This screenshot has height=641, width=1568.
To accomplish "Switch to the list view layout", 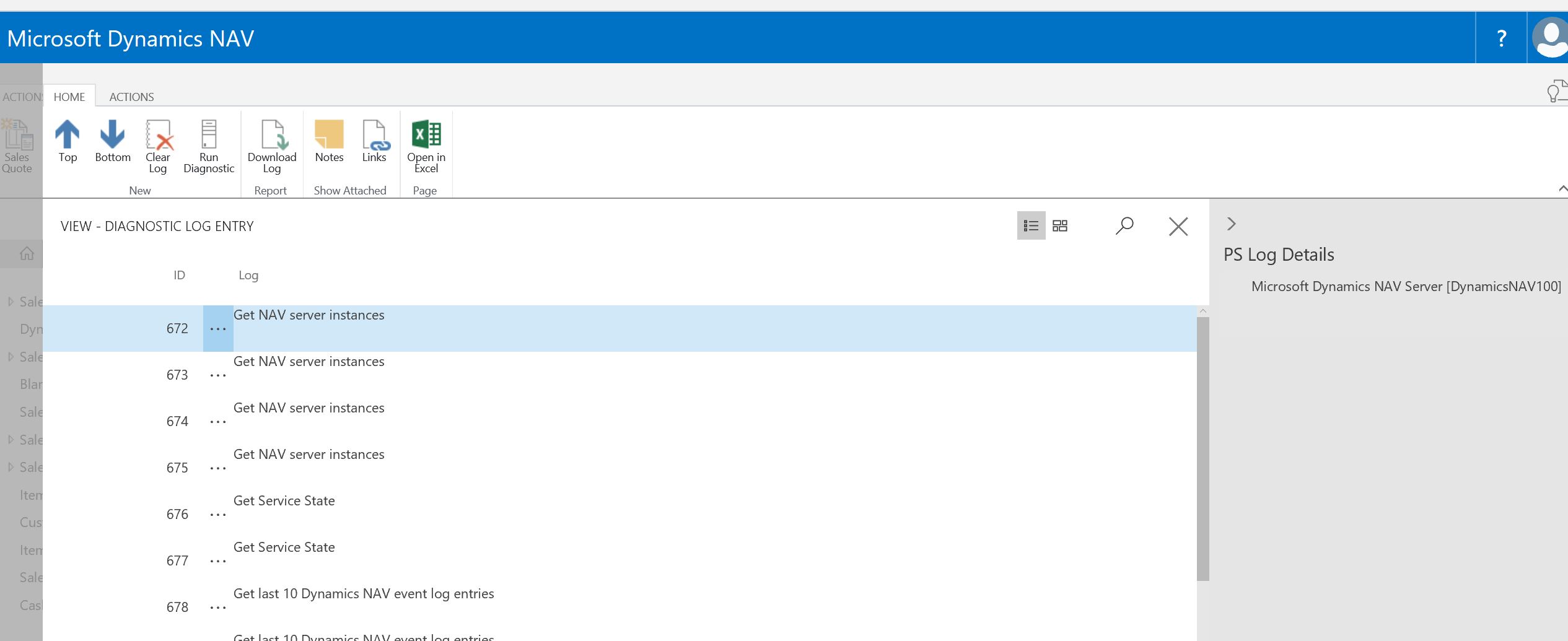I will (x=1030, y=225).
